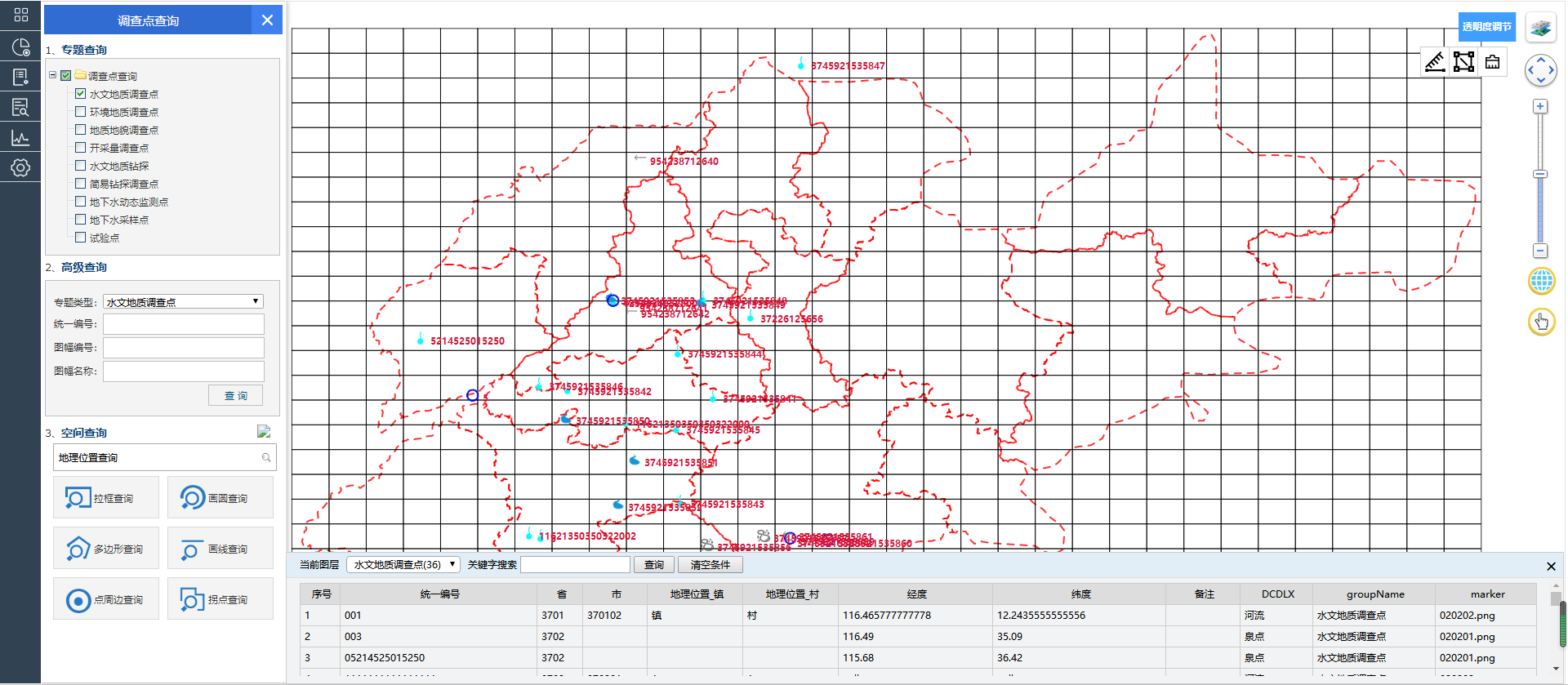Click the 拉框查询 box query tool
Viewport: 1568px width, 685px height.
coord(106,498)
